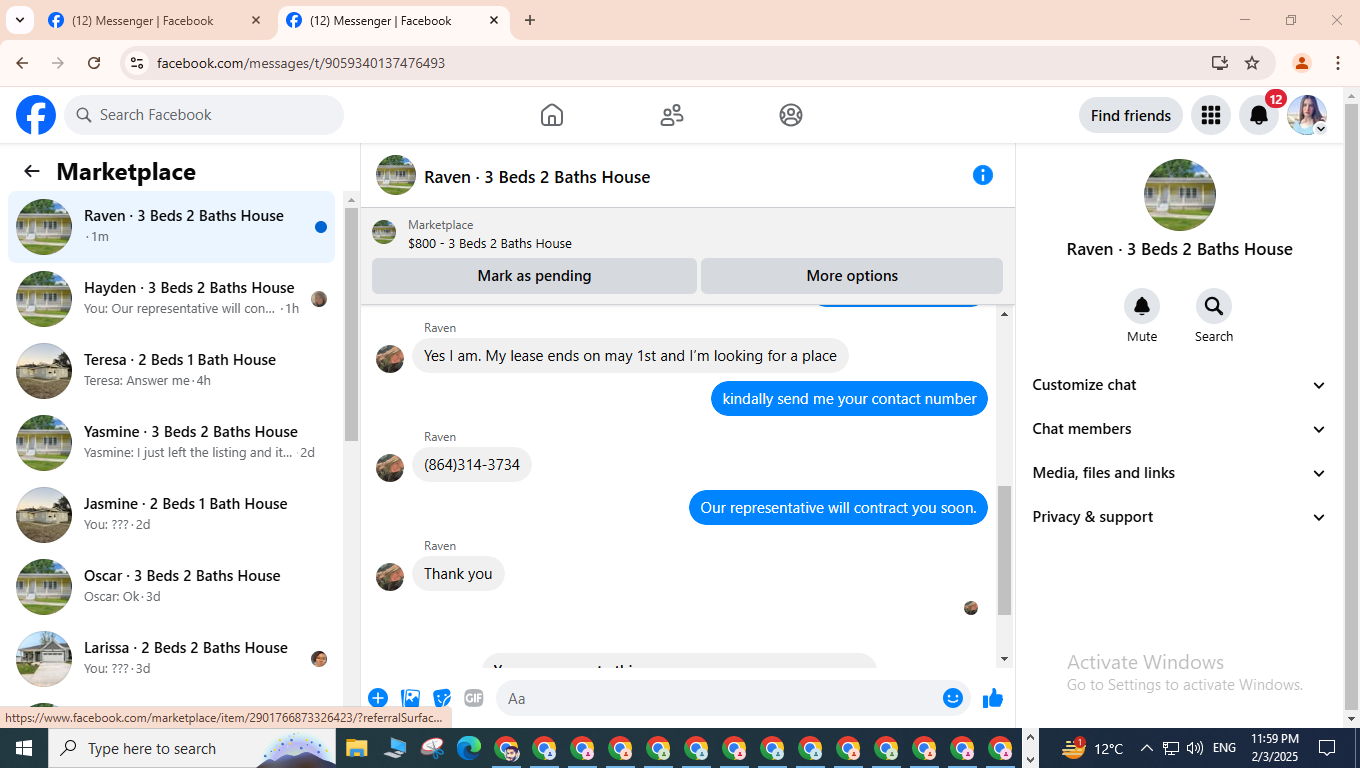Open Hayden 3 Beds 2 Baths conversation

[x=172, y=299]
